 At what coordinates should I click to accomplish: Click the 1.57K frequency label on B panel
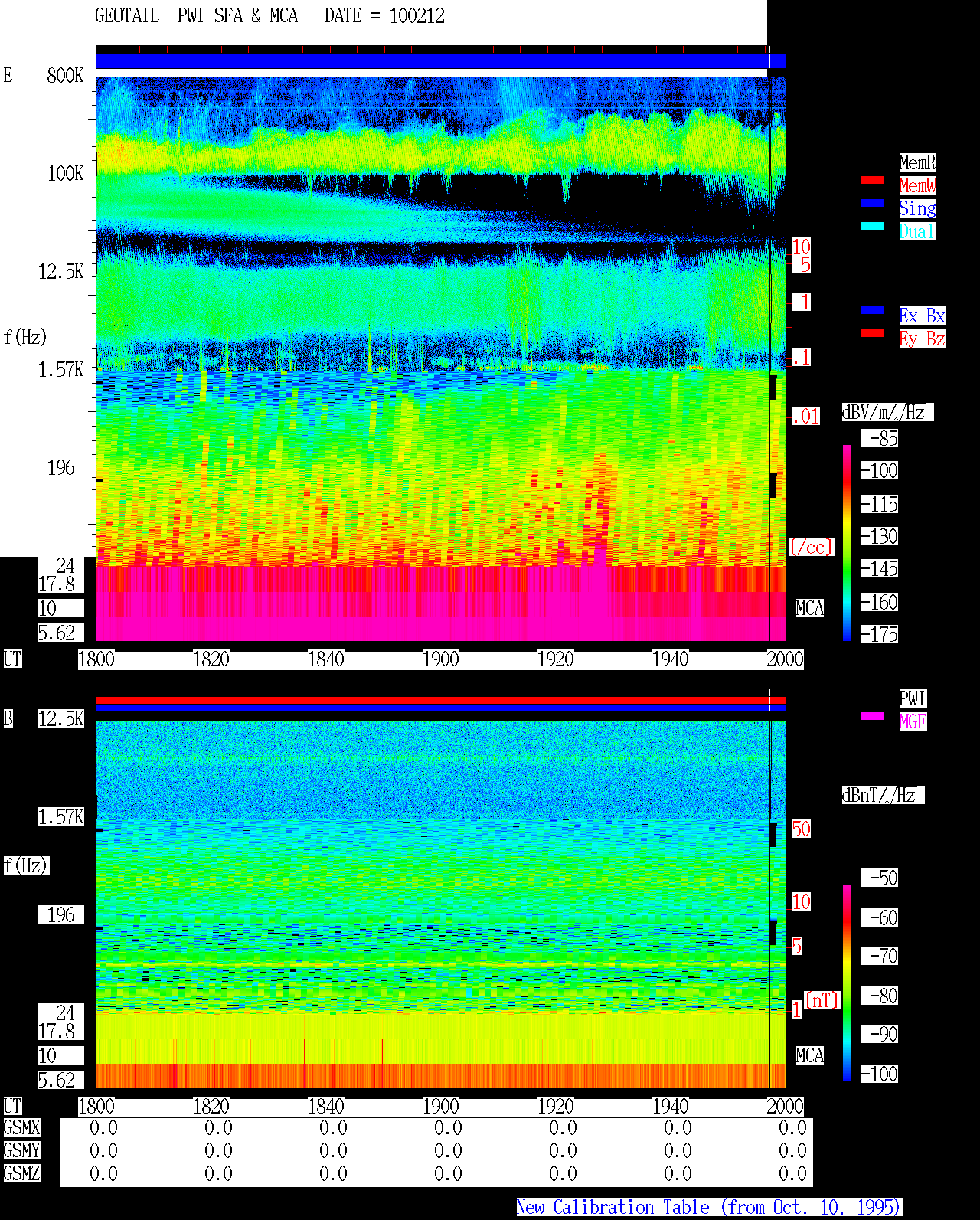pos(61,816)
